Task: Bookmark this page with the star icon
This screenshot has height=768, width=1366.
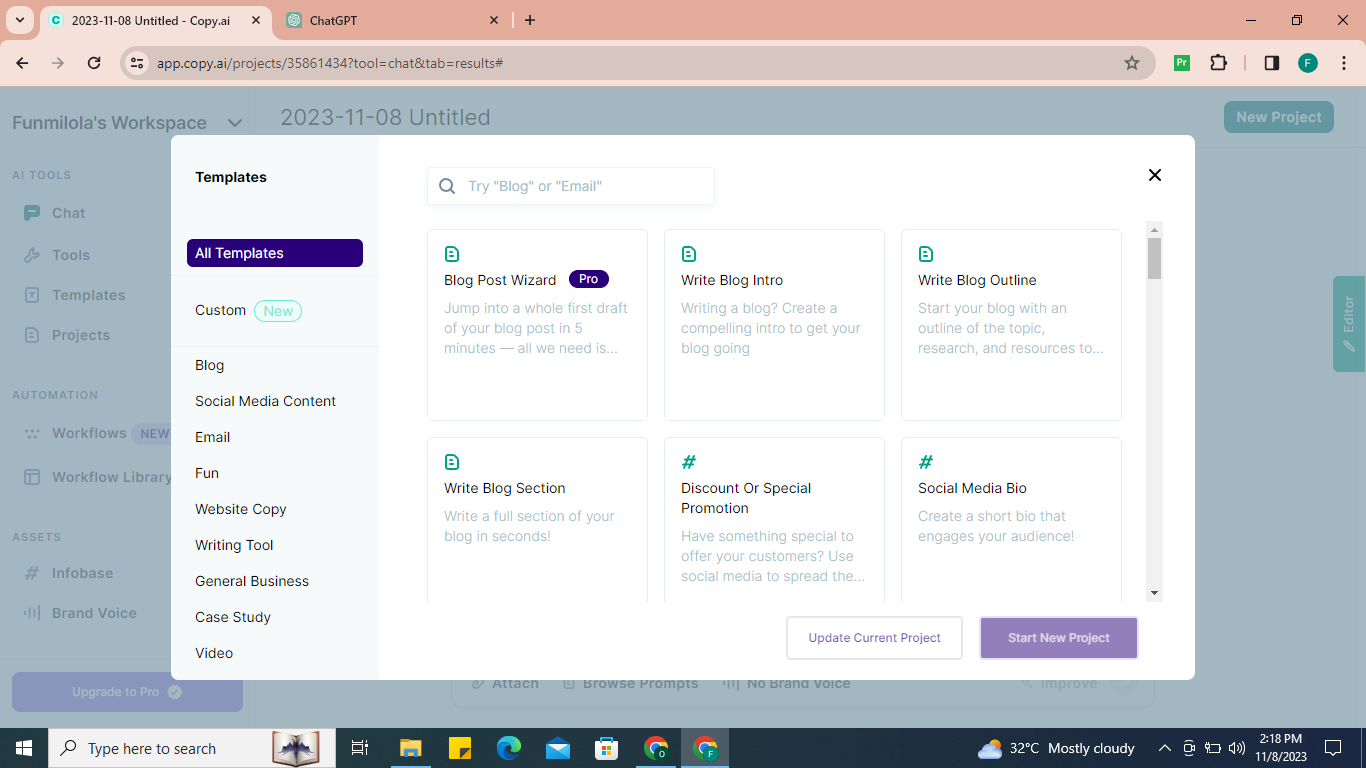Action: (1132, 63)
